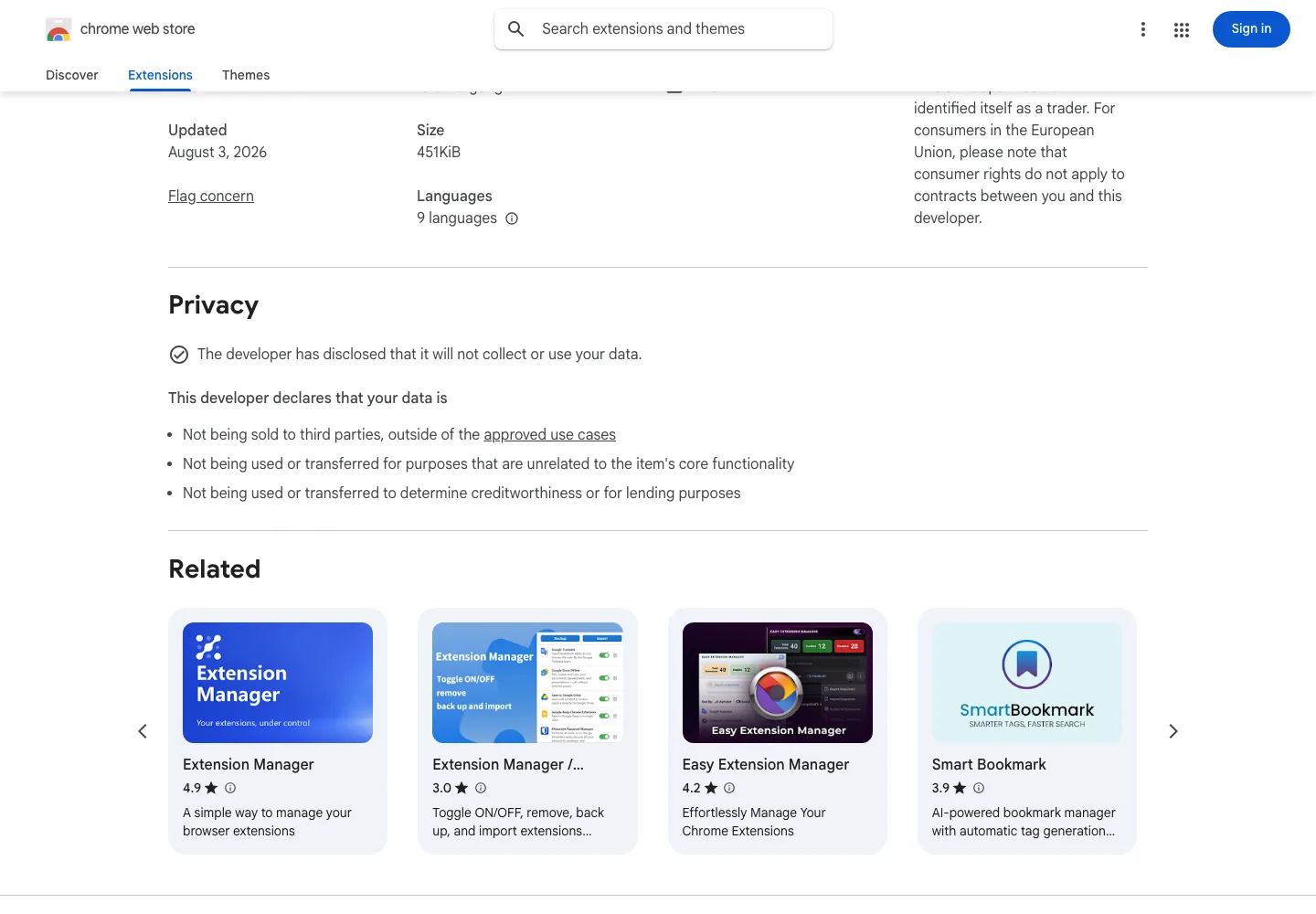Open the three-dot more options menu
1316x914 pixels.
(x=1143, y=29)
